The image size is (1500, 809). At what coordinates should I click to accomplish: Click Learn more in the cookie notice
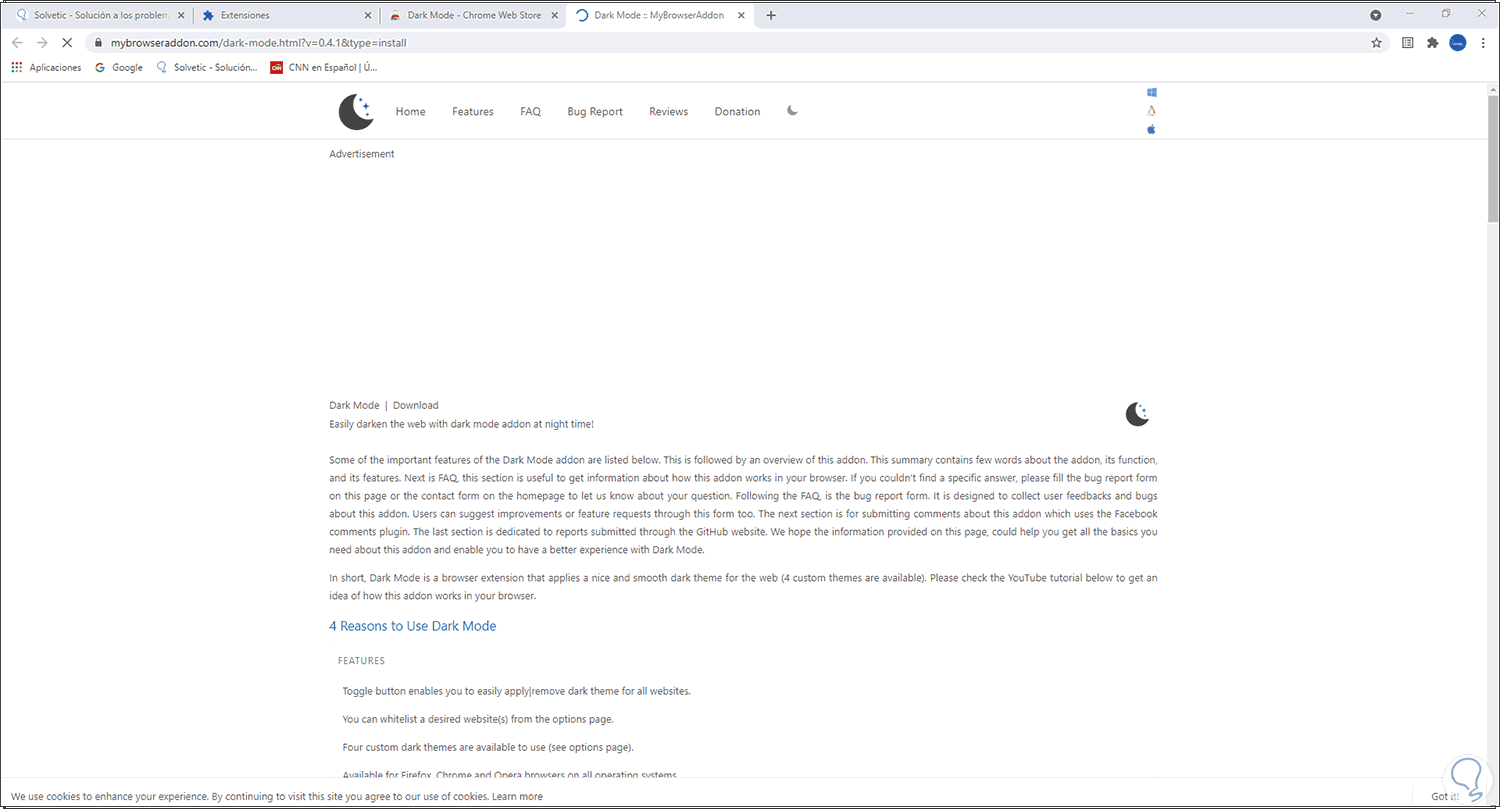pos(517,796)
